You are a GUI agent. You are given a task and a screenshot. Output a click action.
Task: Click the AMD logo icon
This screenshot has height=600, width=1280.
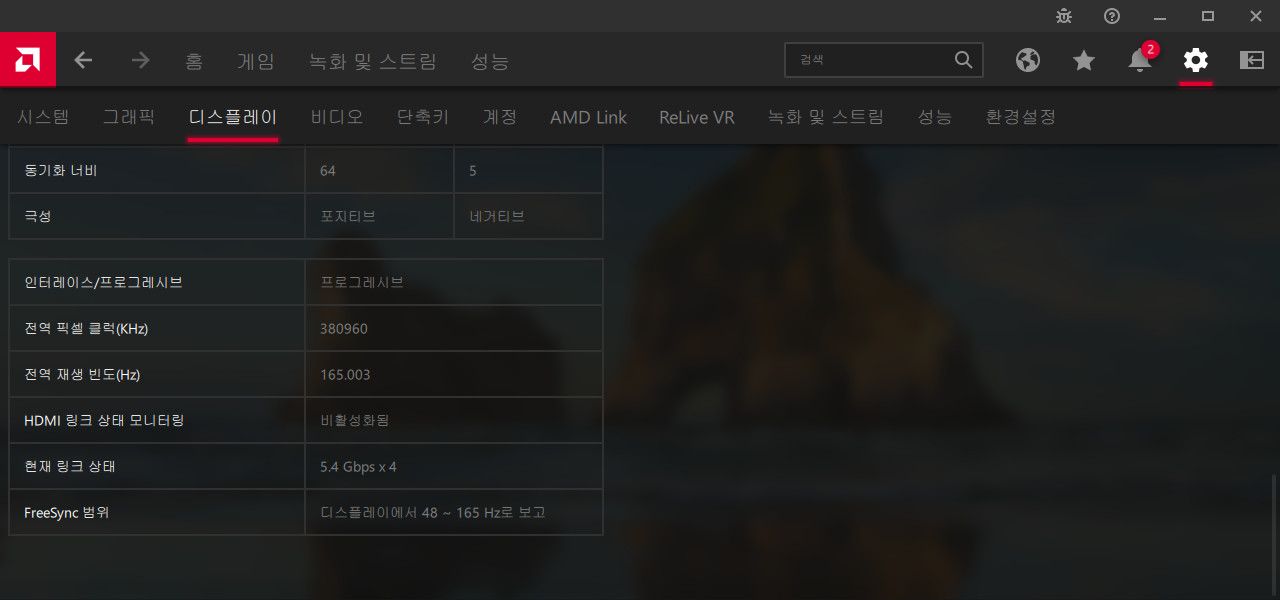pyautogui.click(x=28, y=60)
